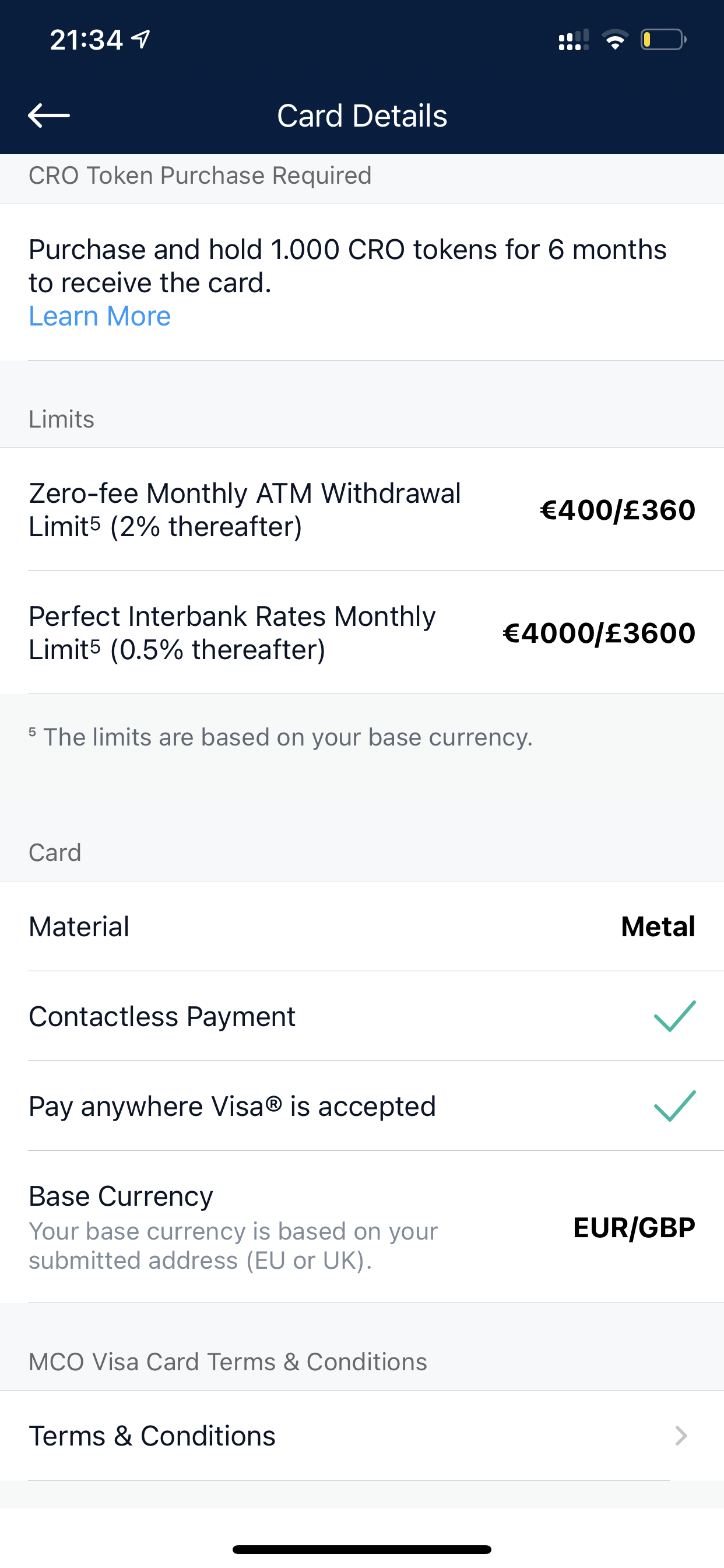The width and height of the screenshot is (724, 1568).
Task: Open the Terms & Conditions row
Action: click(362, 1436)
